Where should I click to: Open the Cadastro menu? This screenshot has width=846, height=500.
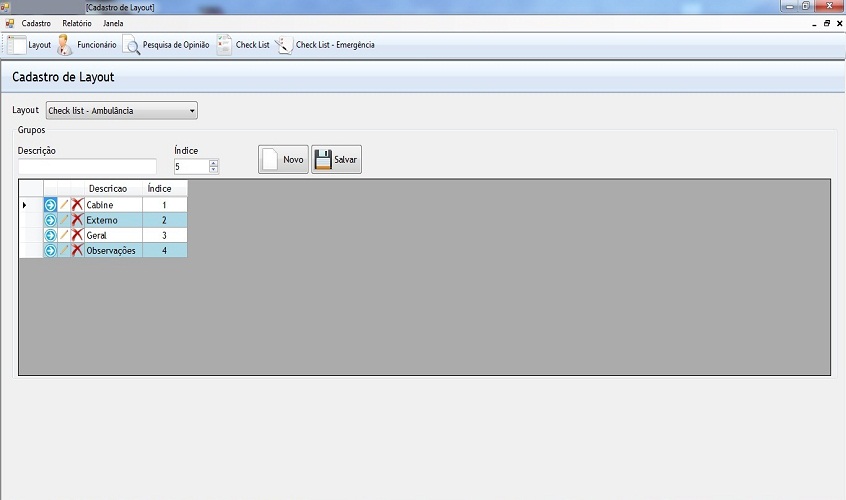pos(36,23)
